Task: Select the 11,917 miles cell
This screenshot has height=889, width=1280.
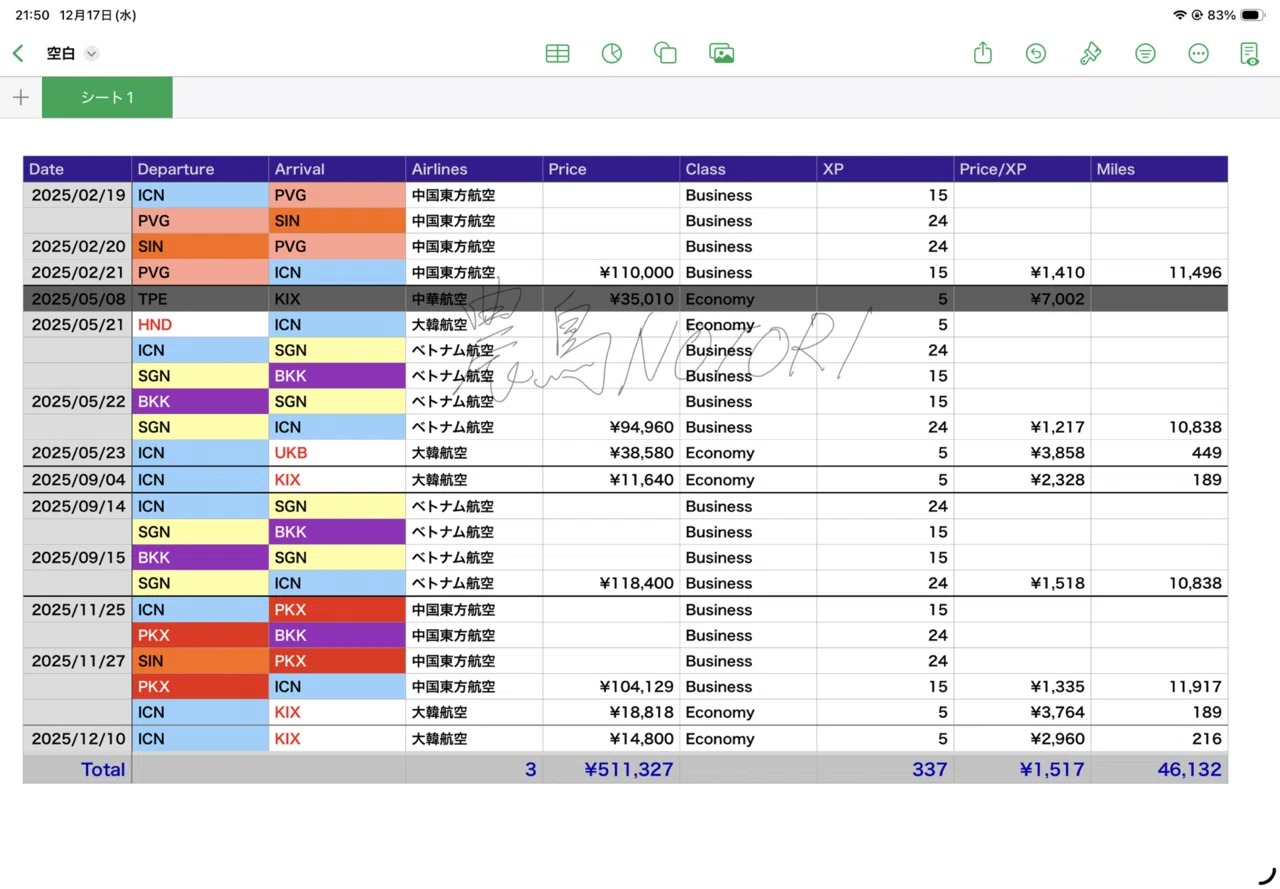Action: tap(1159, 687)
